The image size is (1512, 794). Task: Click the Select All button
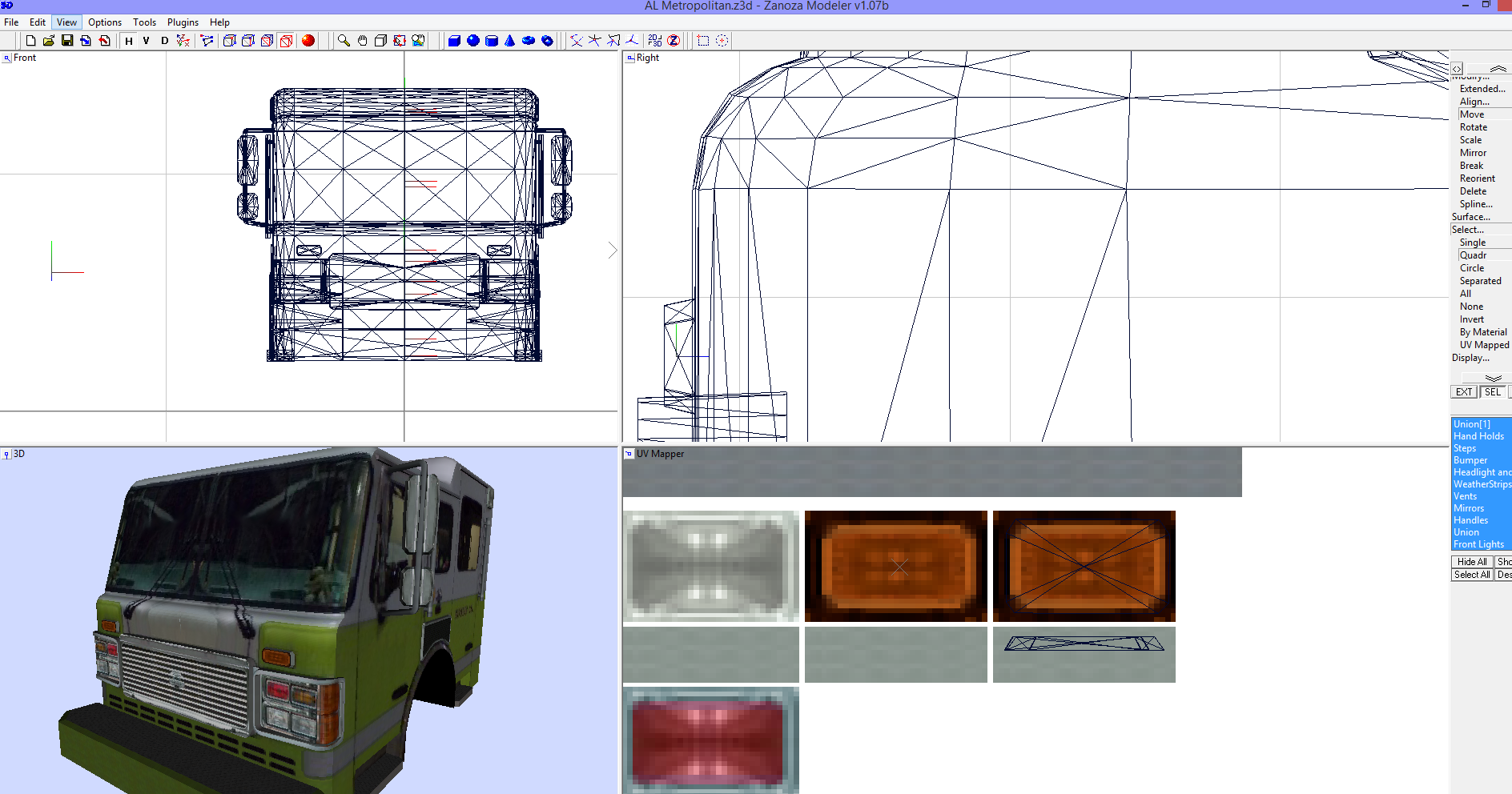click(x=1471, y=574)
